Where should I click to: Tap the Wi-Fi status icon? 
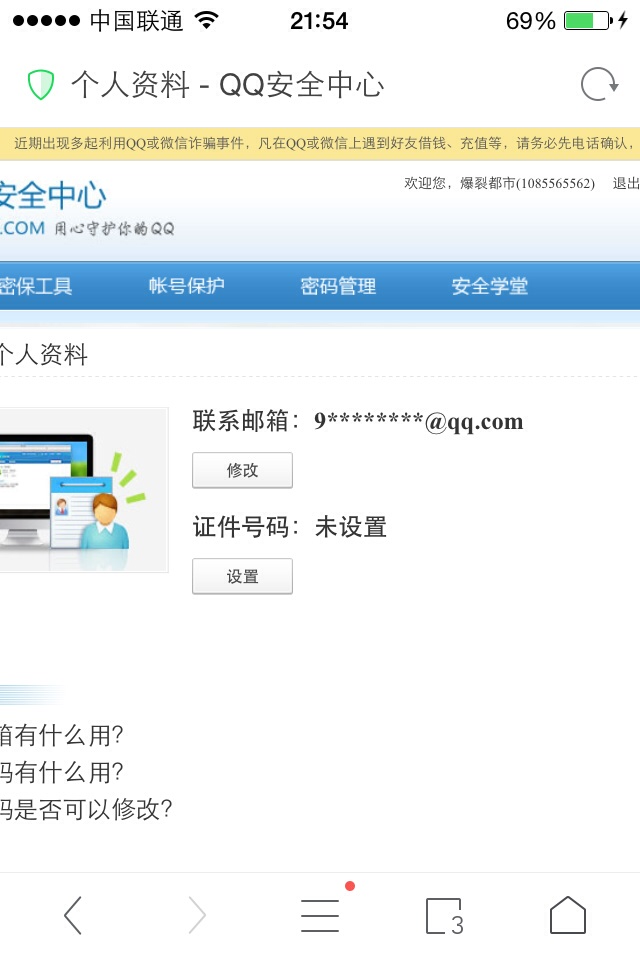[207, 20]
